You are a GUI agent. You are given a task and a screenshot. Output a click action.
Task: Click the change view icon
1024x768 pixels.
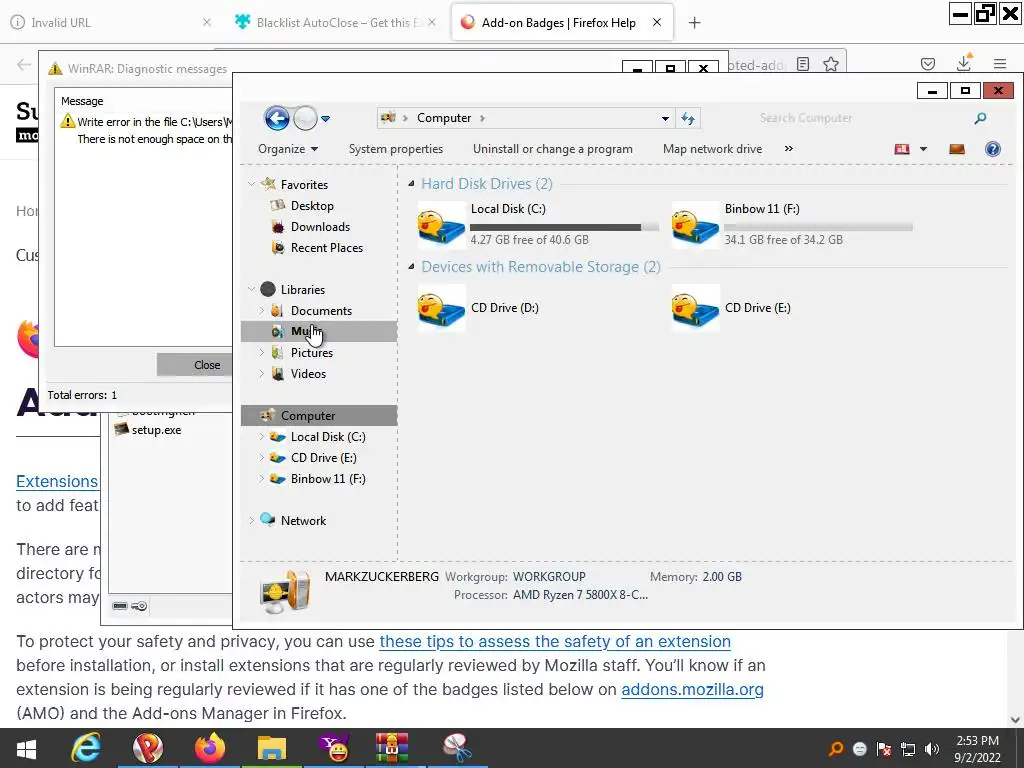[902, 149]
